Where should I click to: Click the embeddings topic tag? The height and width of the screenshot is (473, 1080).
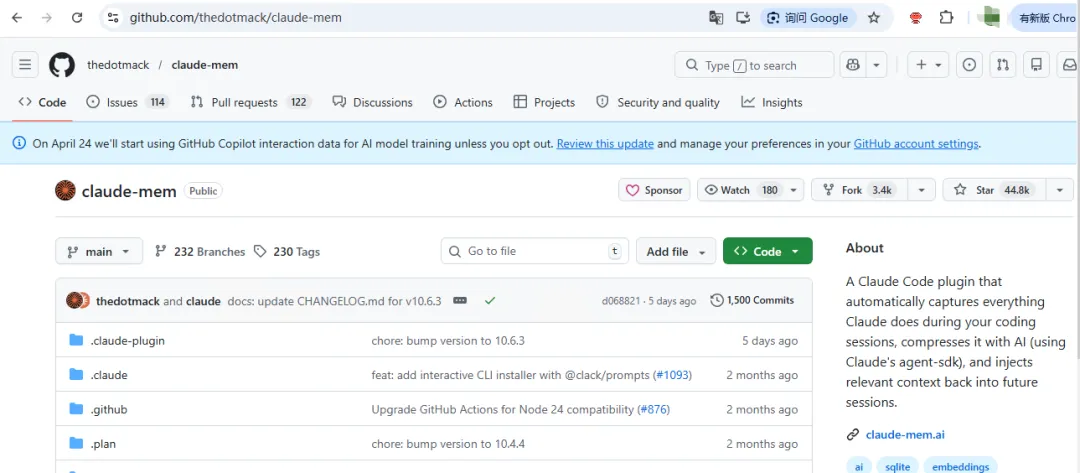(960, 467)
